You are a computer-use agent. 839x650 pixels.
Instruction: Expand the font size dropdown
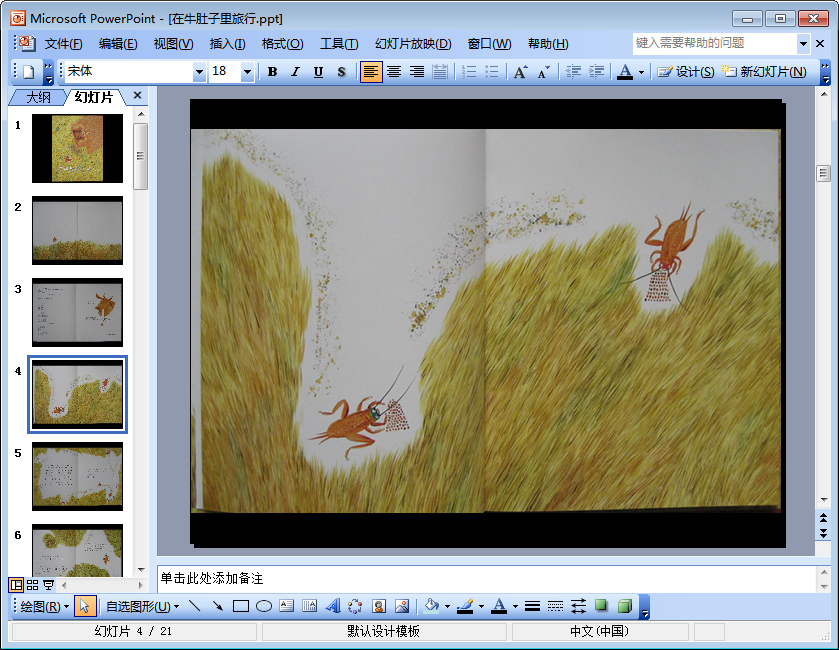[247, 72]
